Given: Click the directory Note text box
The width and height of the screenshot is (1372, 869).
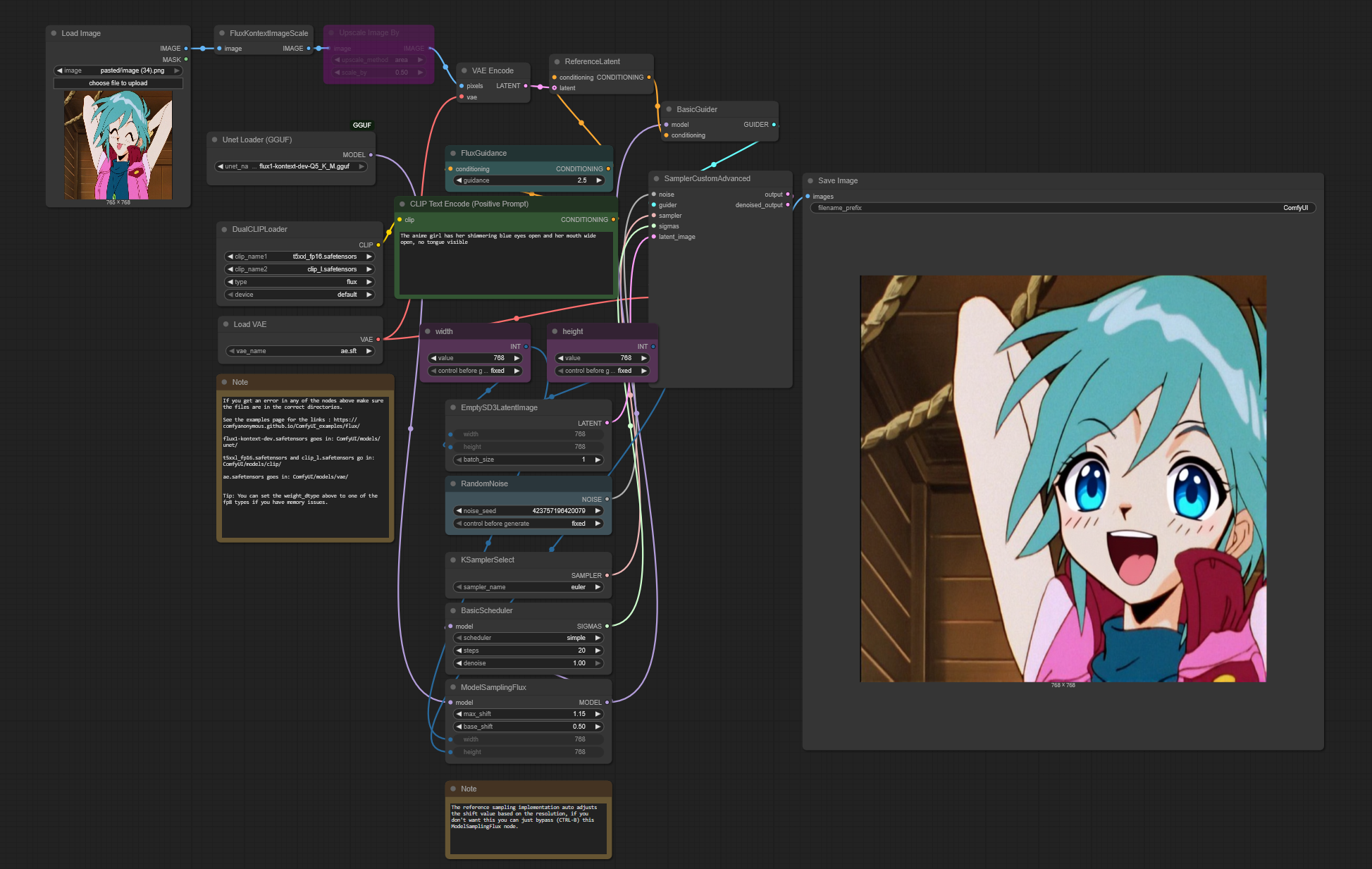Looking at the screenshot, I should [305, 467].
